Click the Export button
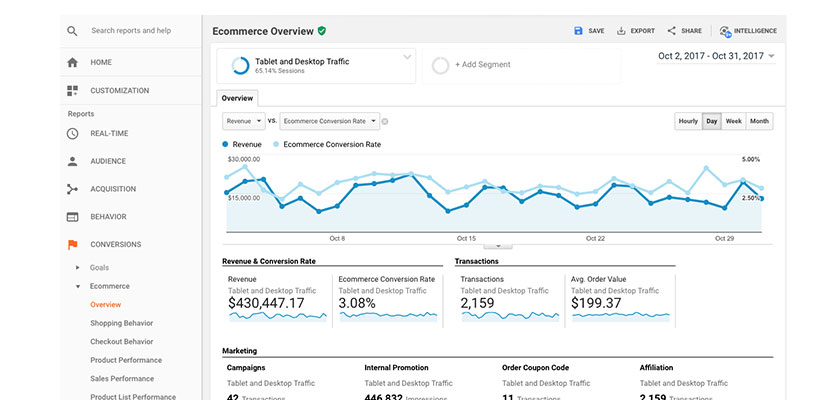This screenshot has height=400, width=840. [x=636, y=31]
